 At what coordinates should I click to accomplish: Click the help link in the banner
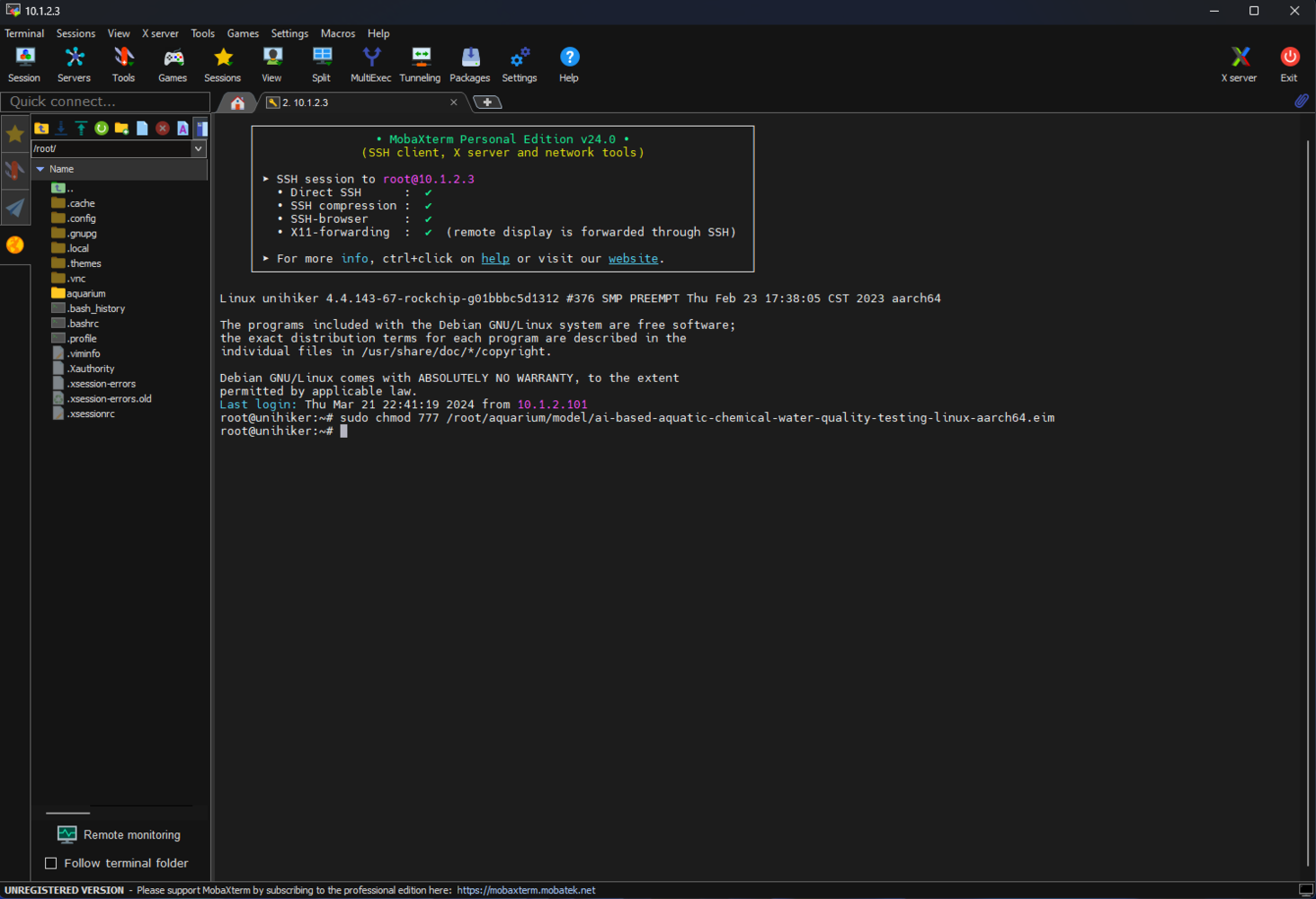coord(494,259)
